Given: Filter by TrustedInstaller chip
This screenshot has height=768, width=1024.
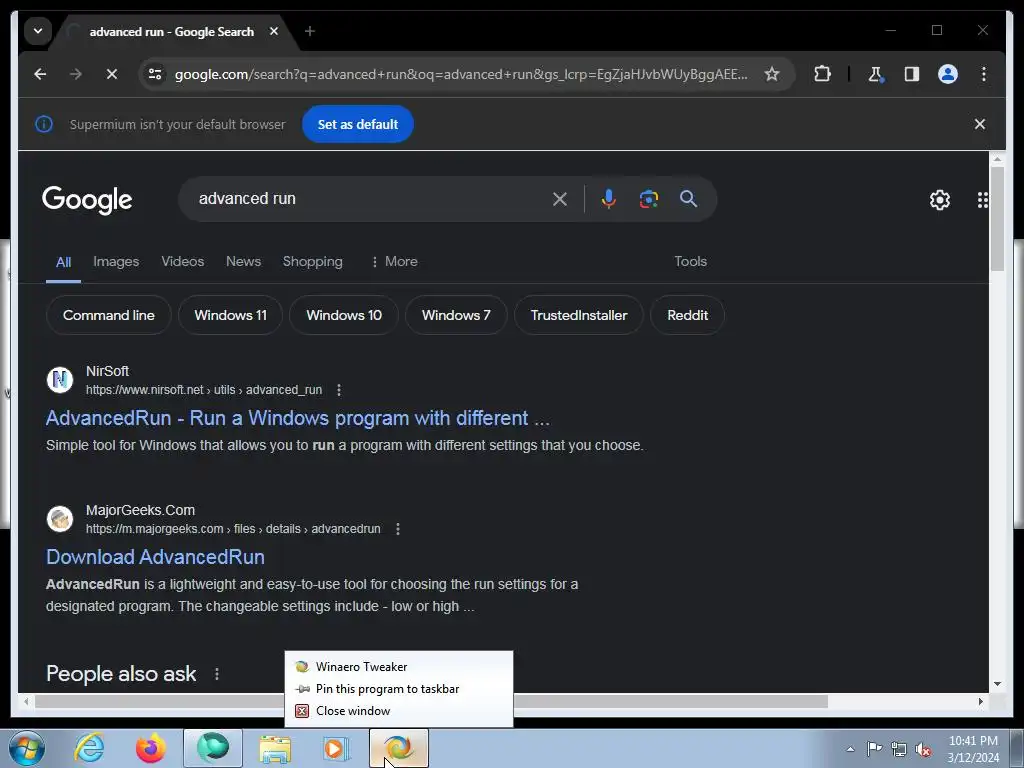Looking at the screenshot, I should (x=579, y=315).
